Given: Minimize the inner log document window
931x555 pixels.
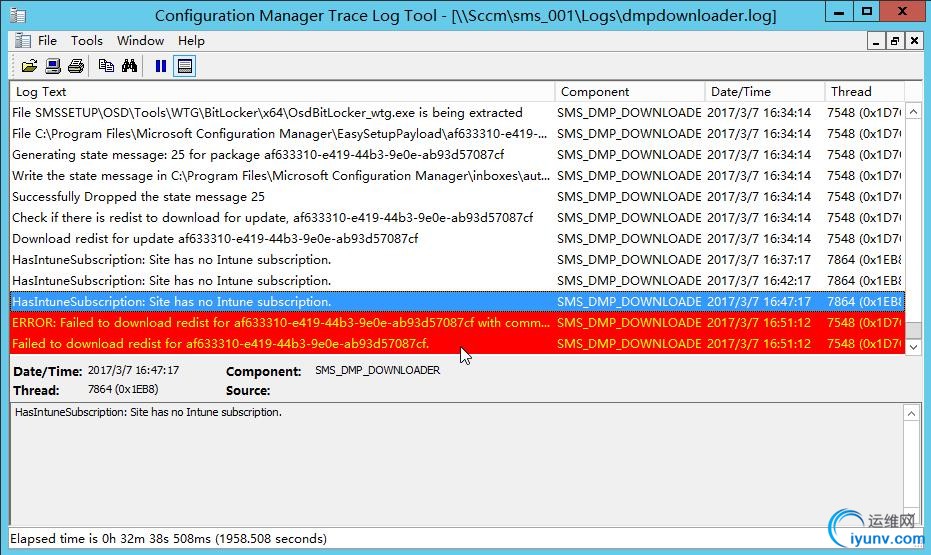Looking at the screenshot, I should [x=875, y=41].
